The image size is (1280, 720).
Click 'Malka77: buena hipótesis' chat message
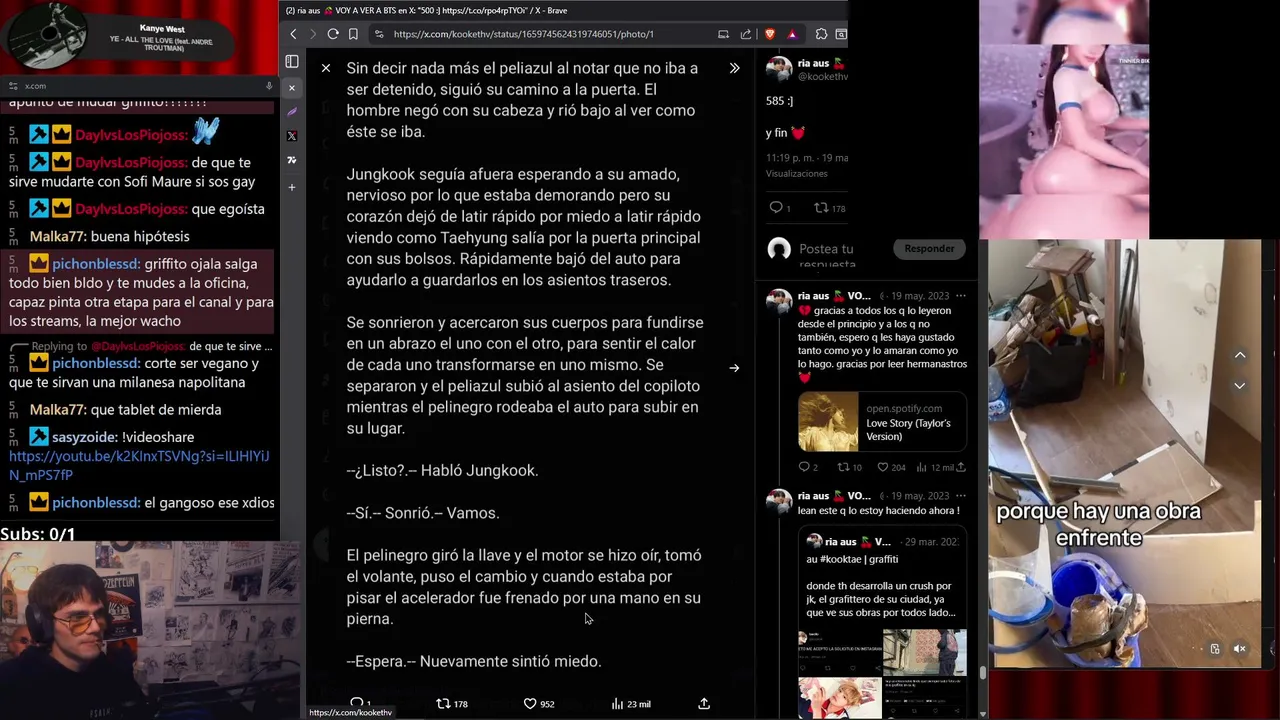point(109,236)
